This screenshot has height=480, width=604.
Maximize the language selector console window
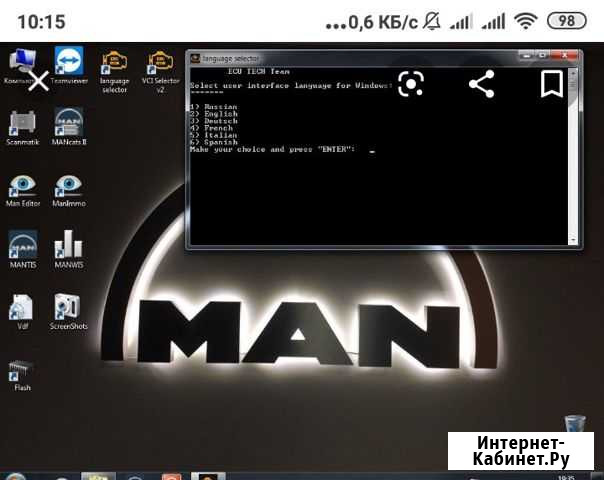(543, 56)
